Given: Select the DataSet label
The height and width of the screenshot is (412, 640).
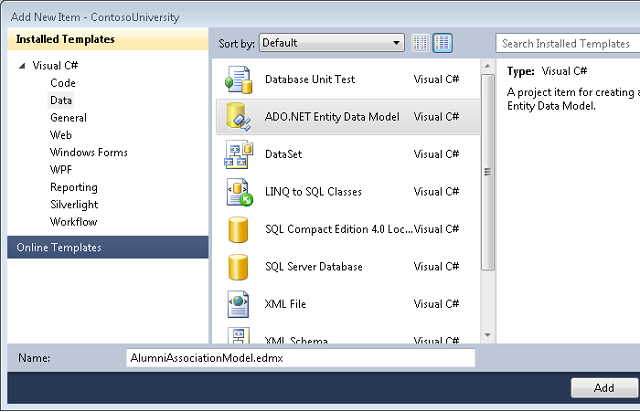Looking at the screenshot, I should pyautogui.click(x=284, y=154).
